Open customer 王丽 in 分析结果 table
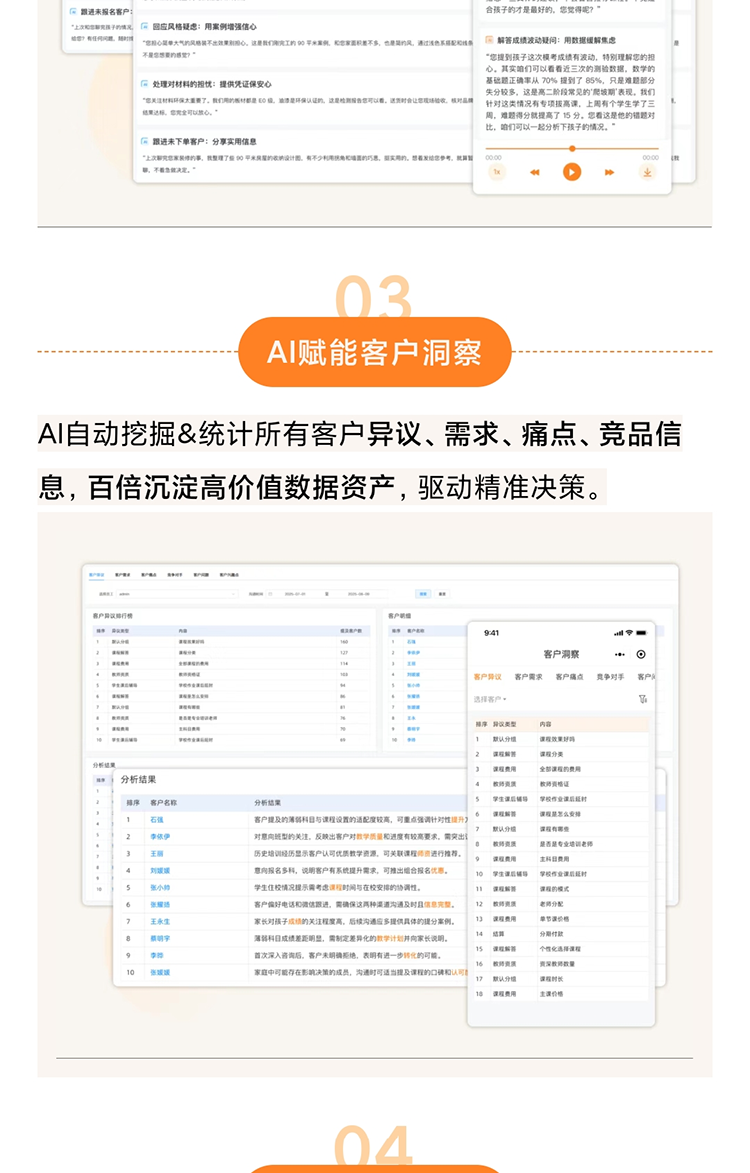 pos(156,854)
